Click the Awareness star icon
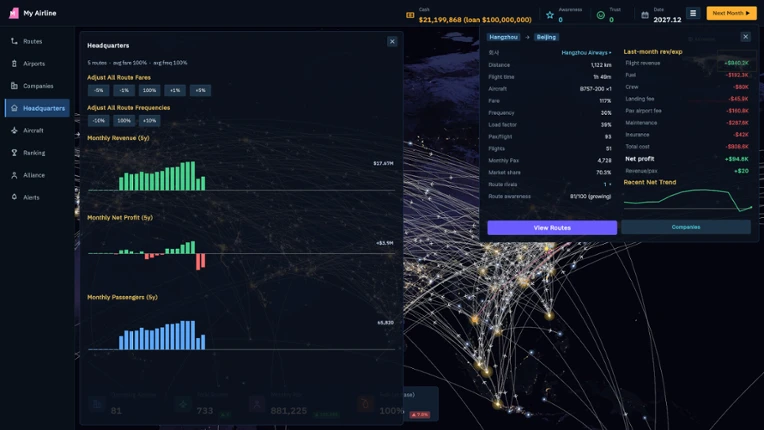This screenshot has height=430, width=764. coord(550,15)
